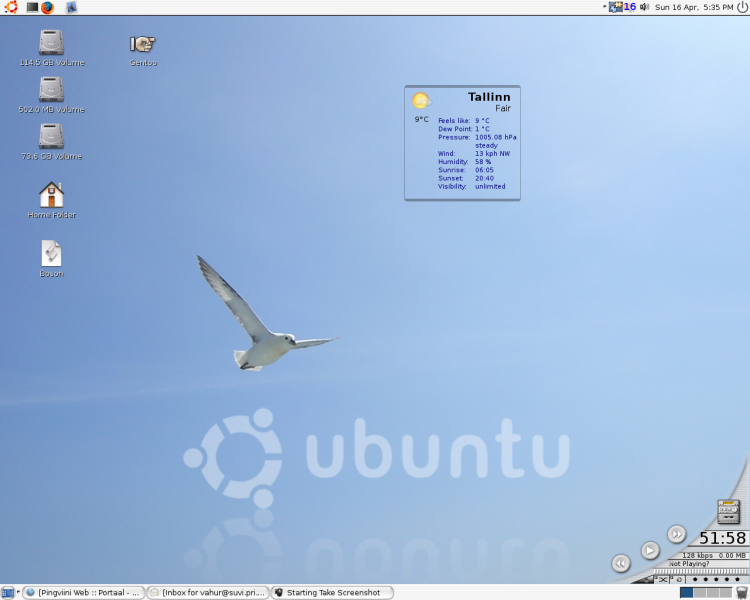Select the Boson file on desktop
Image resolution: width=750 pixels, height=600 pixels.
pos(52,258)
